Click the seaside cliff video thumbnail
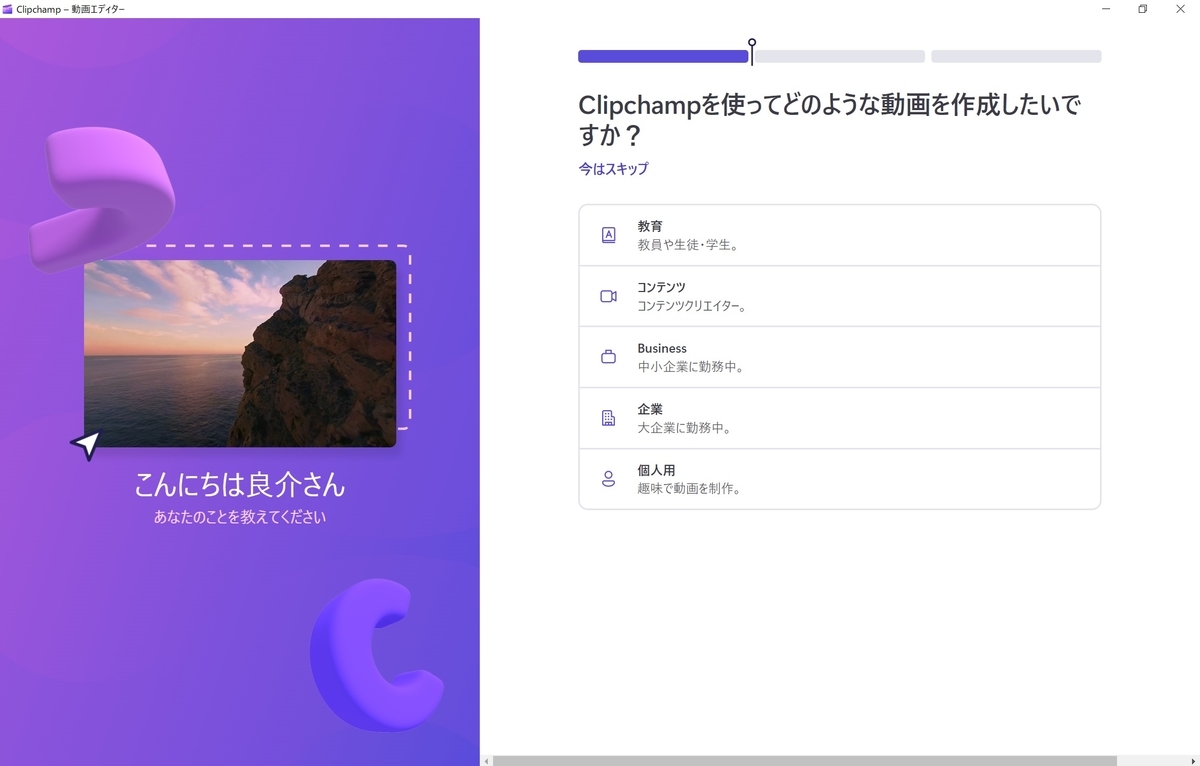Image resolution: width=1200 pixels, height=766 pixels. [x=240, y=353]
